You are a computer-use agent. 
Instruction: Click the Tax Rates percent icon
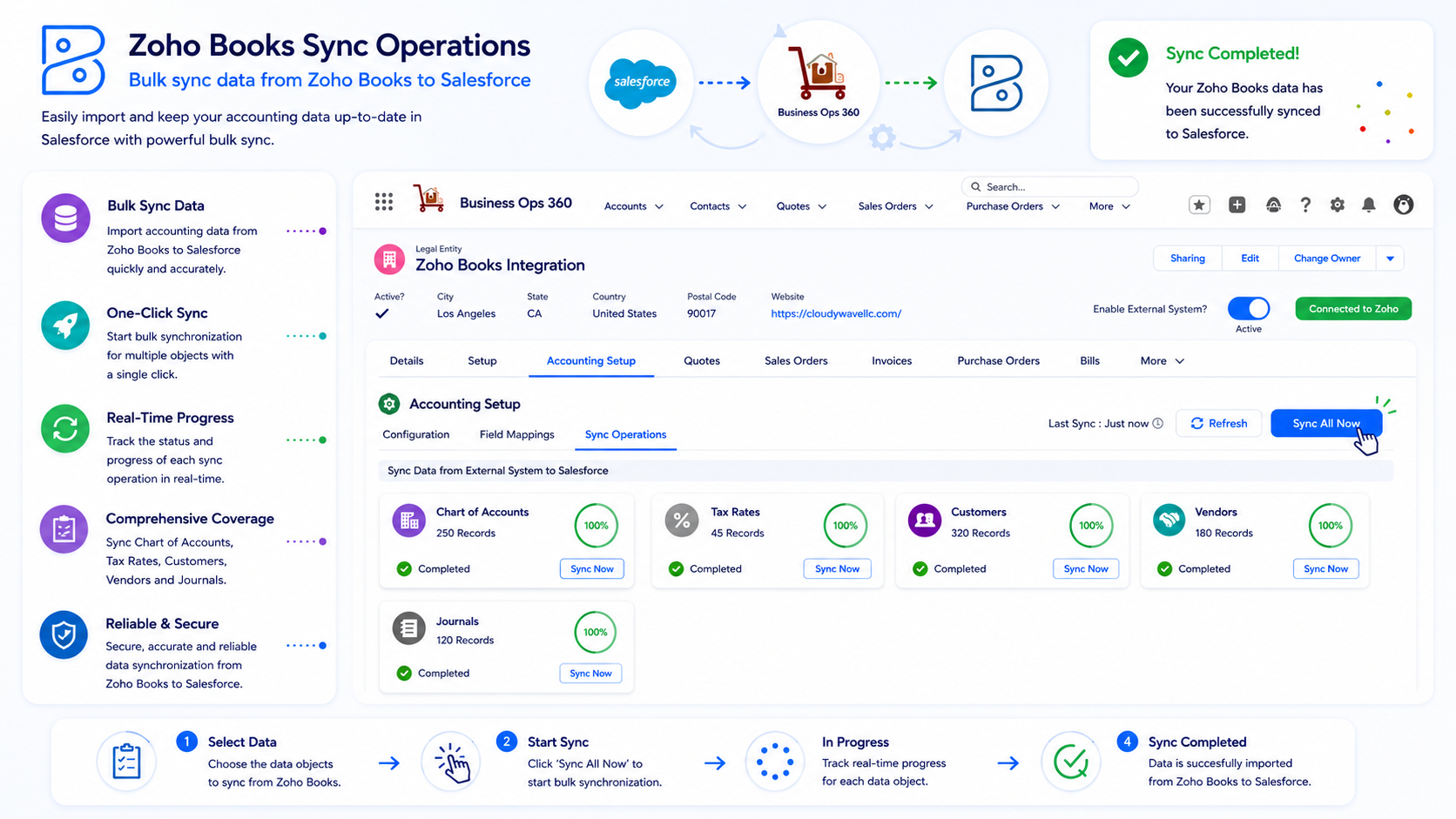click(682, 521)
